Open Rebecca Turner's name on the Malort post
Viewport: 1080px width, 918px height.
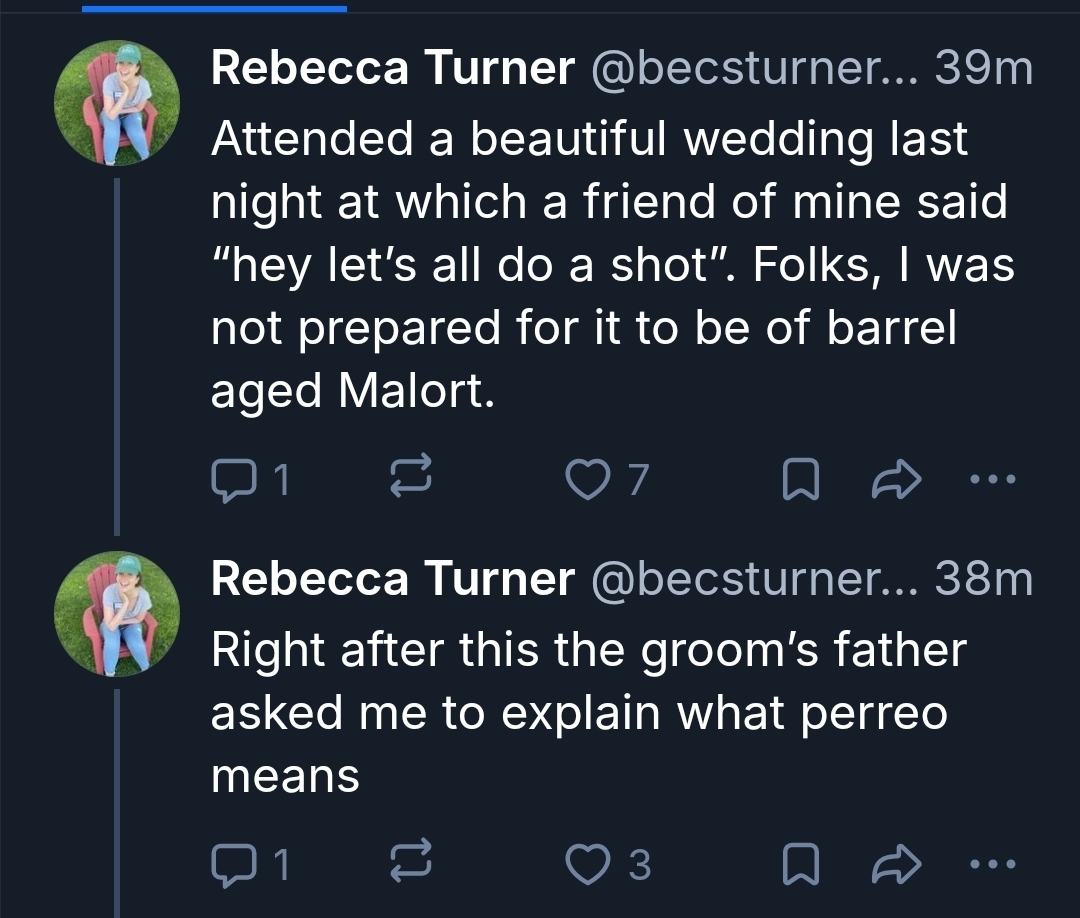point(393,69)
